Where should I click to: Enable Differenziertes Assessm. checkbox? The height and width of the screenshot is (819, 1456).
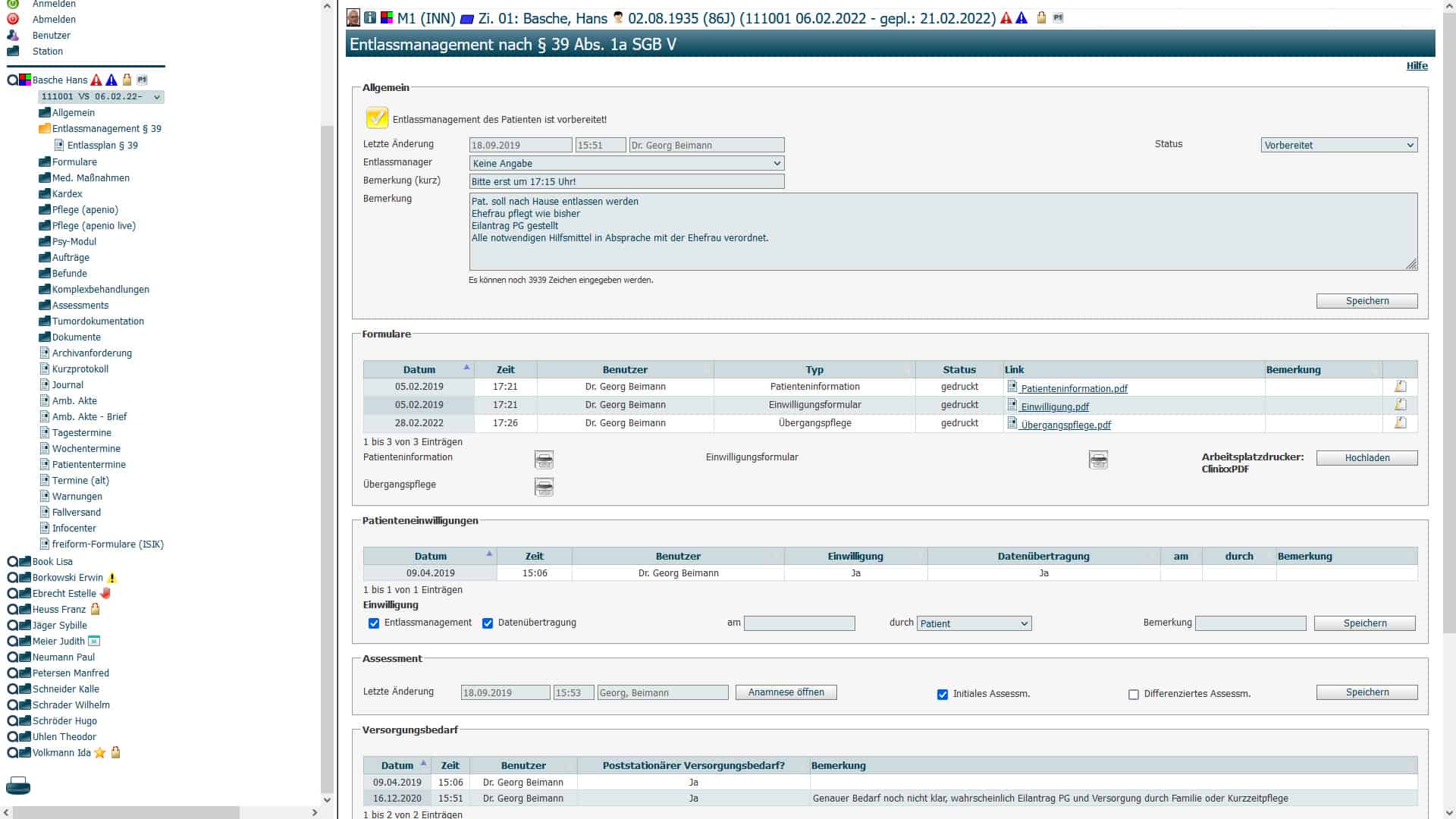(1134, 695)
